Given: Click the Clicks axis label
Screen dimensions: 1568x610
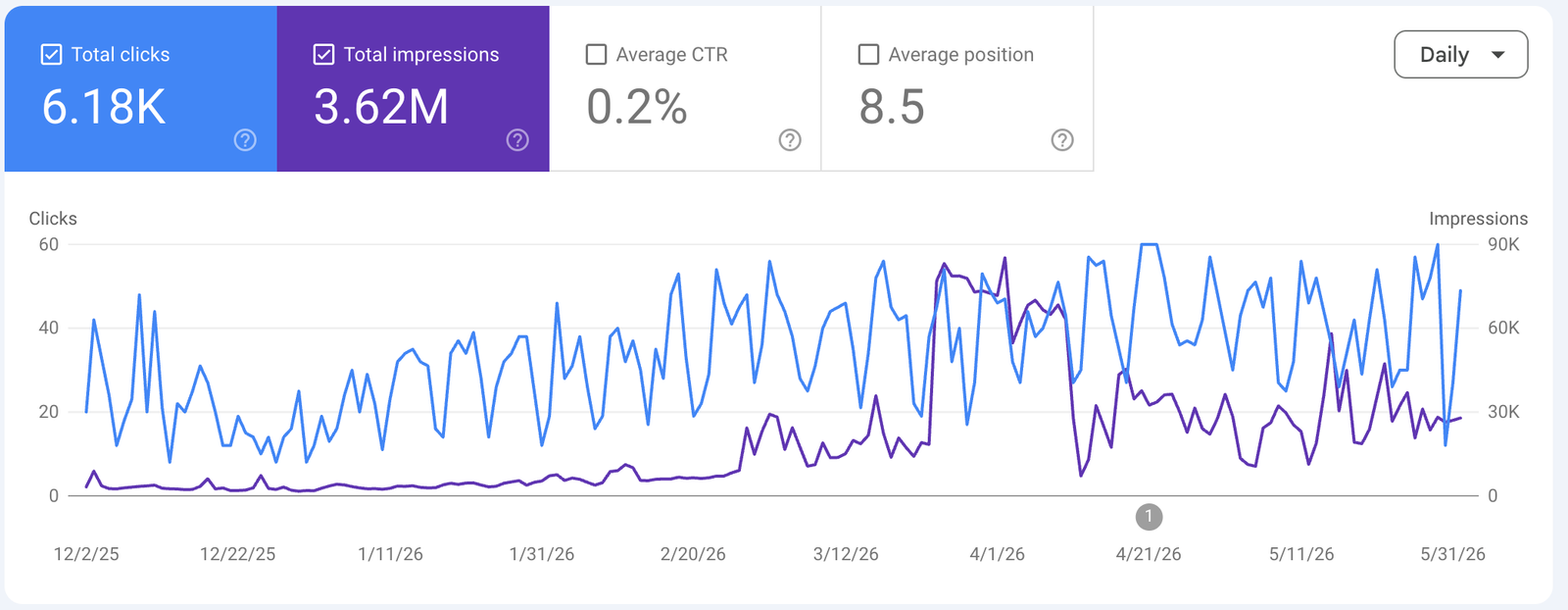Looking at the screenshot, I should [x=53, y=219].
